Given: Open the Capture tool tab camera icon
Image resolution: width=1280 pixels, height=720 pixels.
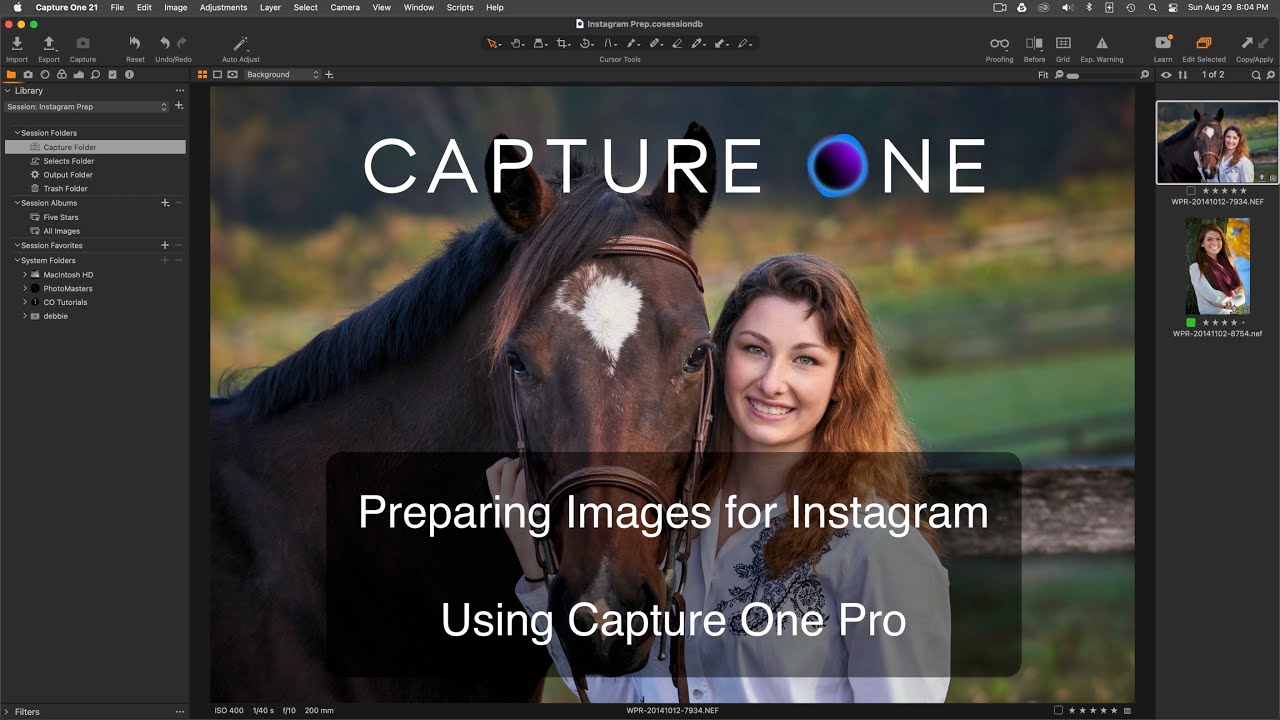Looking at the screenshot, I should point(28,74).
